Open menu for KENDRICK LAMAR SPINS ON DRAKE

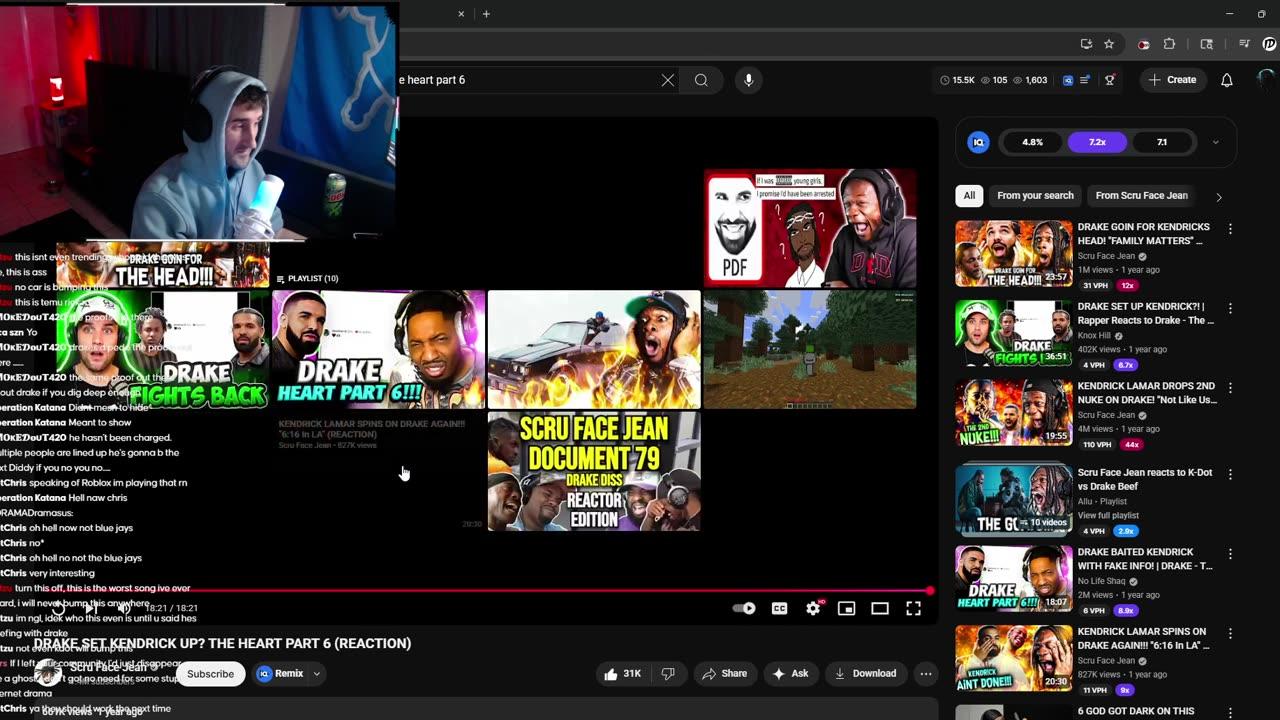pyautogui.click(x=1230, y=634)
